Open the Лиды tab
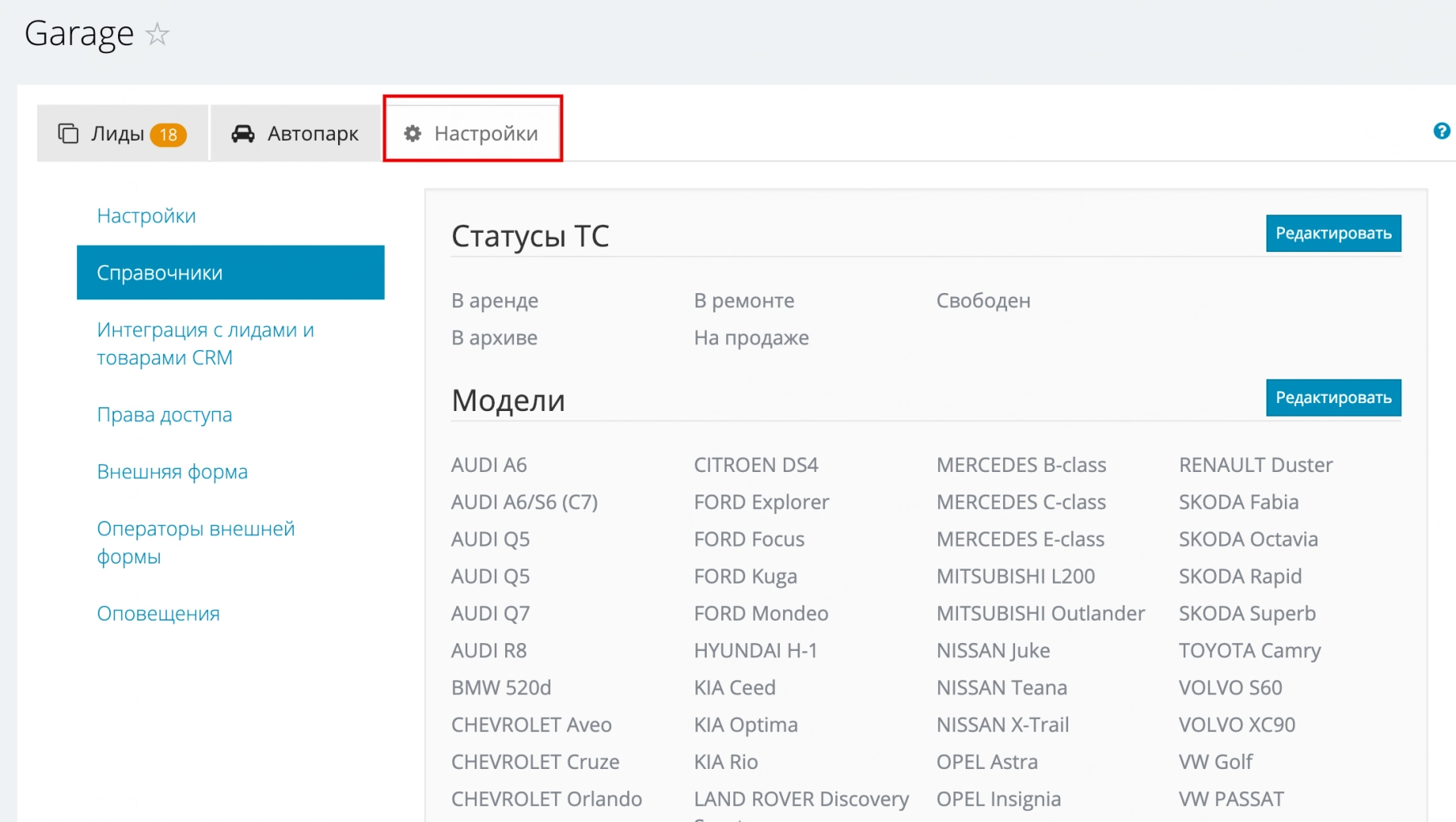1456x822 pixels. pyautogui.click(x=117, y=133)
